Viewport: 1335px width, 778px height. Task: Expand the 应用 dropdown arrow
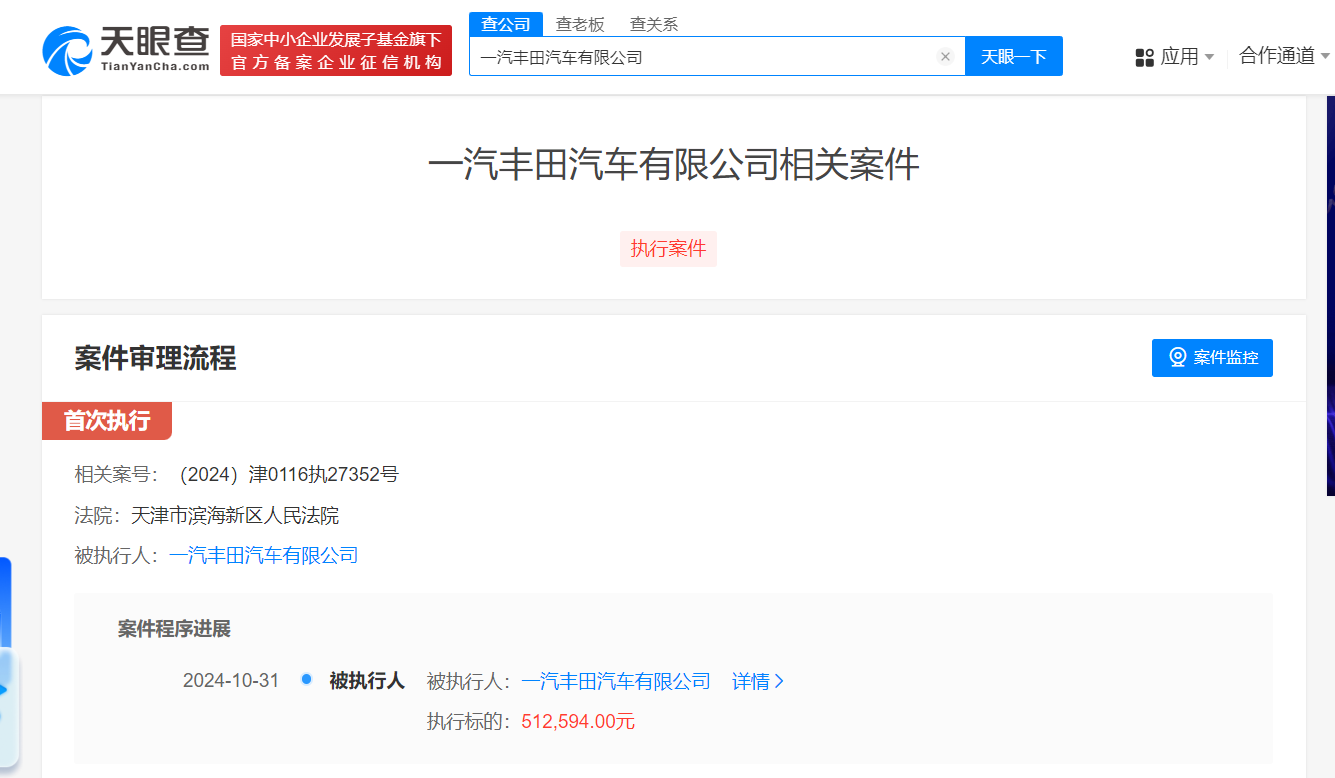tap(1209, 57)
